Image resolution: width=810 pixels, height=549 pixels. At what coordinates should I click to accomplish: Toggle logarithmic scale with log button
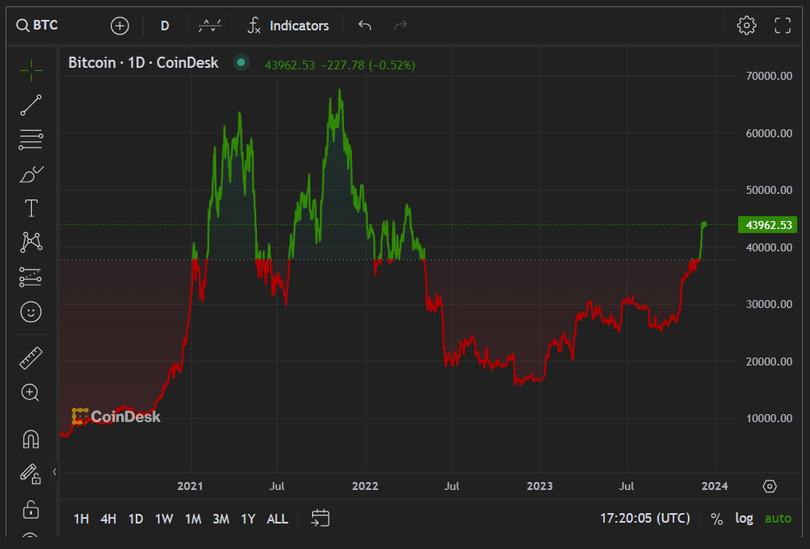tap(744, 518)
